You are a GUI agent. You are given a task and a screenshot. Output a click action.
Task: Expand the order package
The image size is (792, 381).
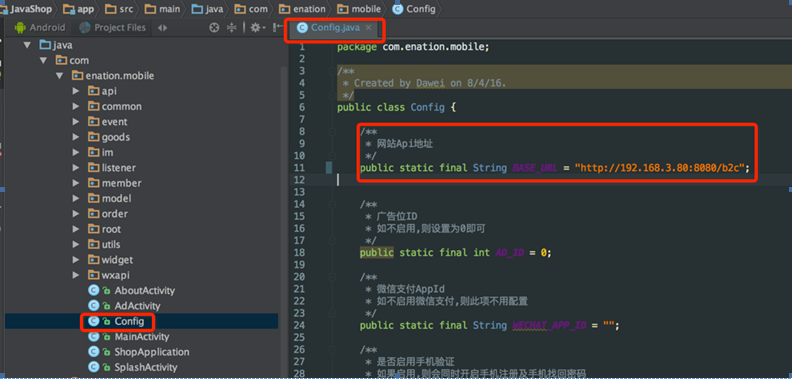(x=76, y=214)
